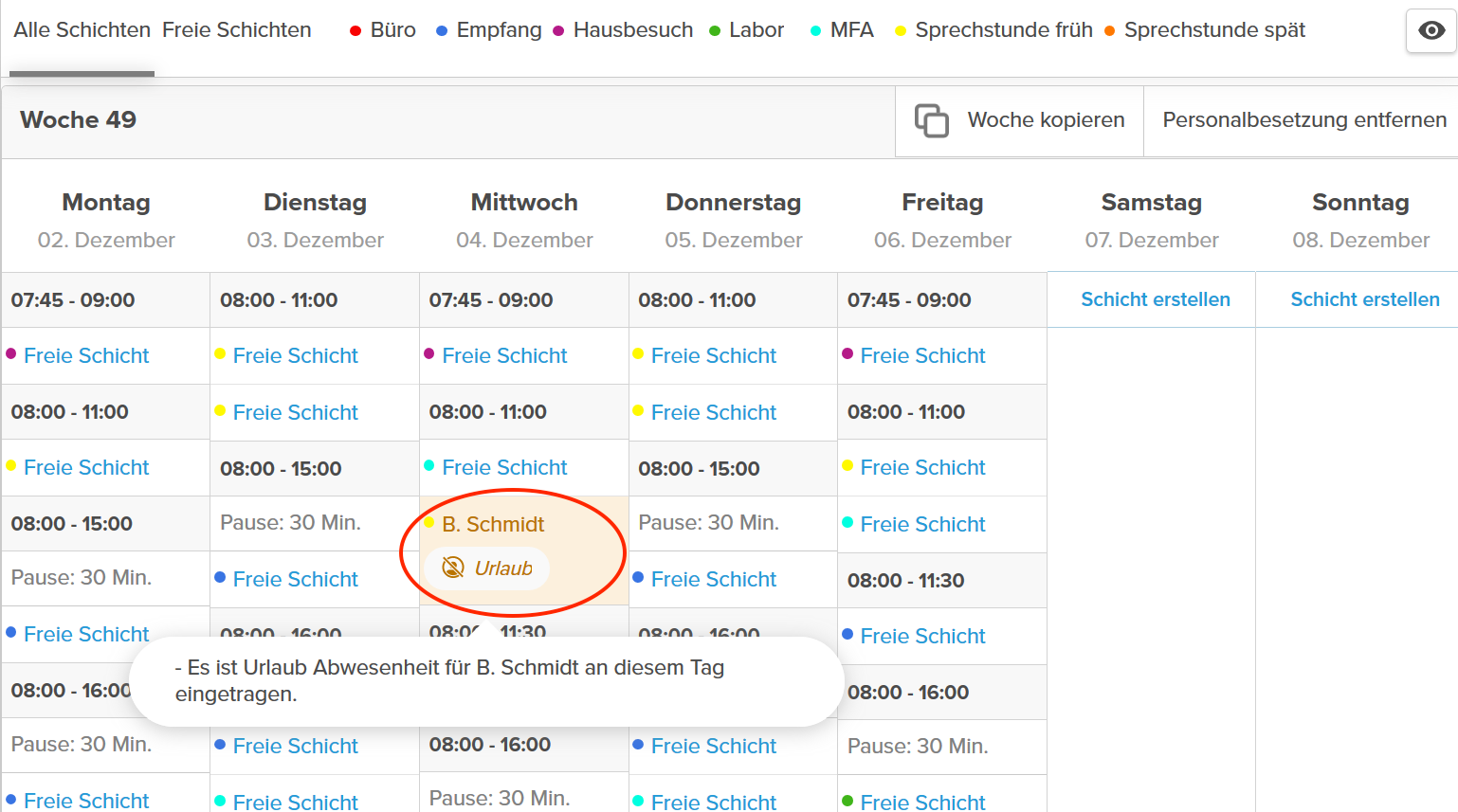The height and width of the screenshot is (812, 1458).
Task: Click Personalbesetzung entfernen button
Action: coord(1303,120)
